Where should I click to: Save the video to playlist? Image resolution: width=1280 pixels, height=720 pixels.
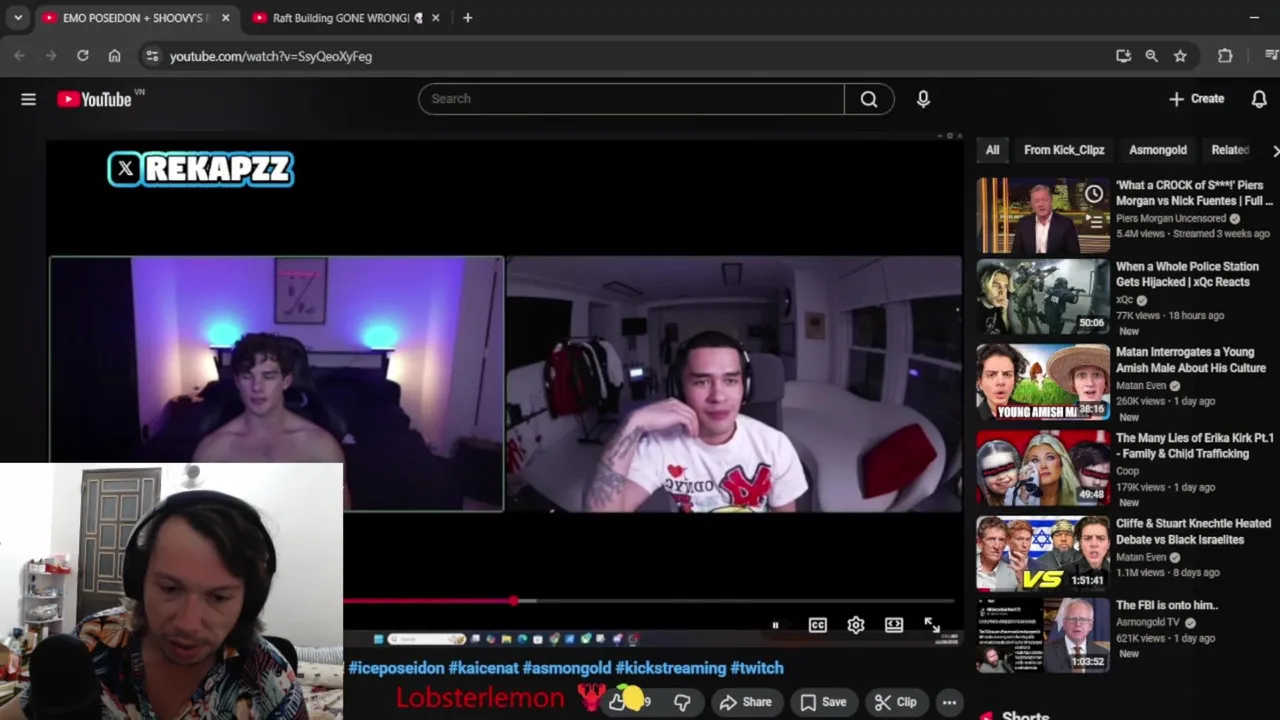coord(824,702)
